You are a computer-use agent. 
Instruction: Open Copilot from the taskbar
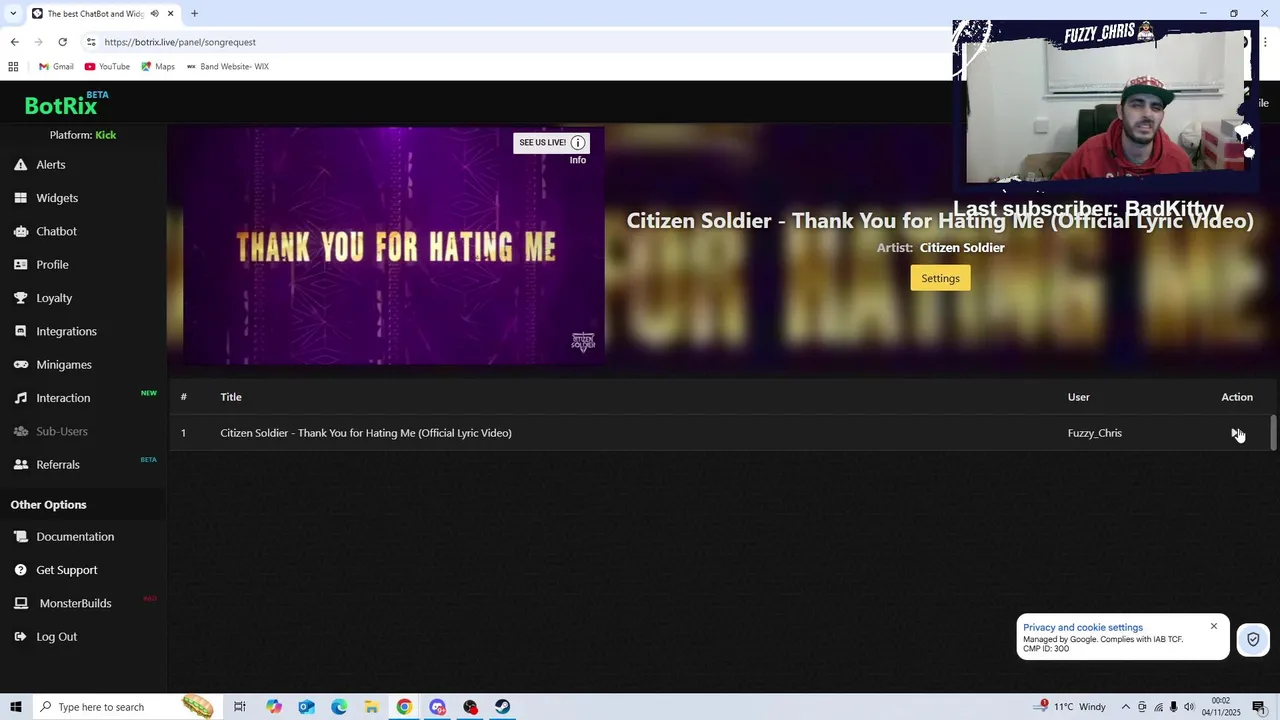click(274, 707)
